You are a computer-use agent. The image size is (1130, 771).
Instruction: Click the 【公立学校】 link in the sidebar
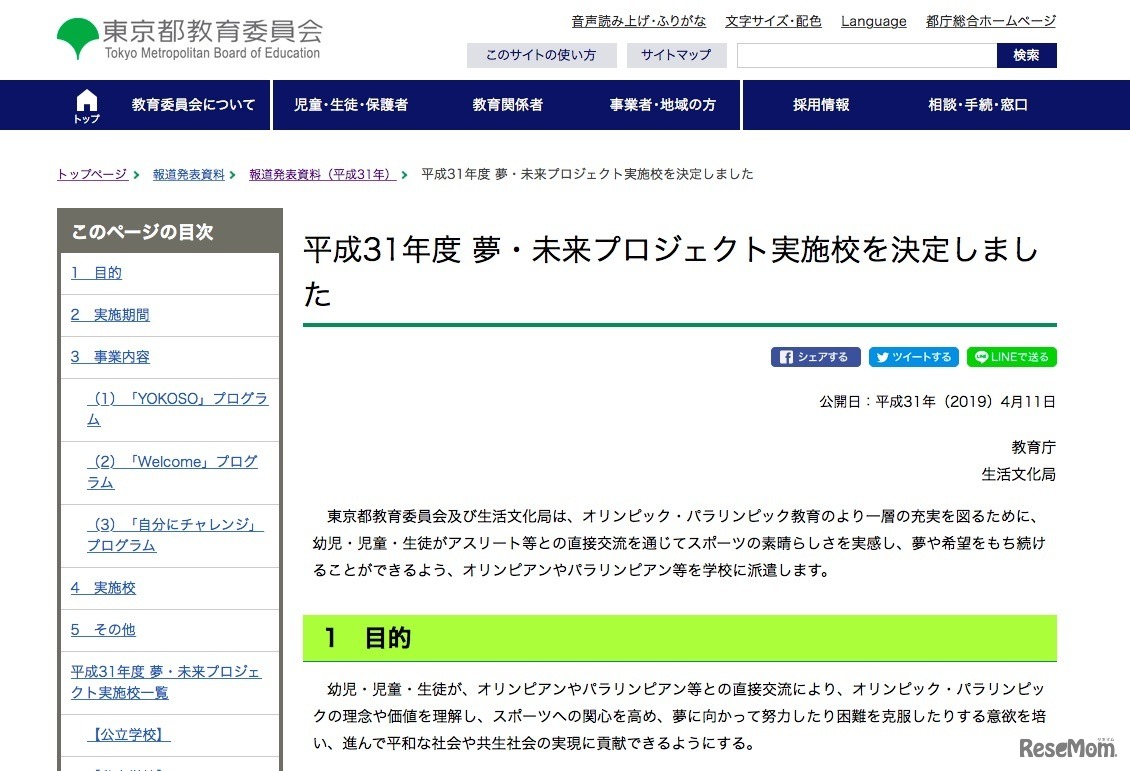pos(128,733)
